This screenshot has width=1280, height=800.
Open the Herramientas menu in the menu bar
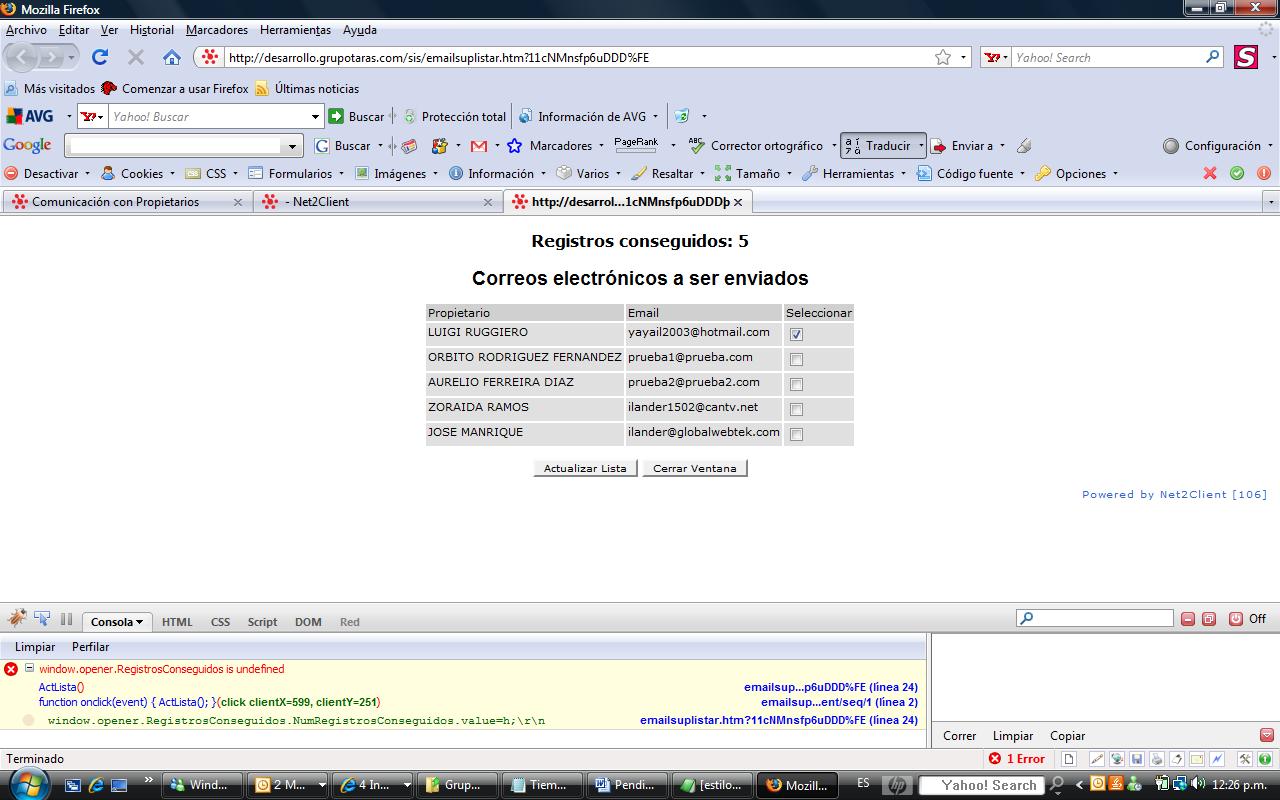[x=295, y=30]
